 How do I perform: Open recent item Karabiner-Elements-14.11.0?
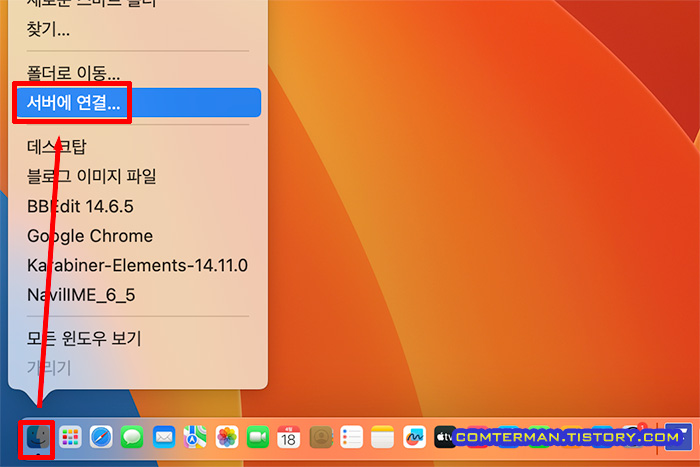tap(138, 265)
